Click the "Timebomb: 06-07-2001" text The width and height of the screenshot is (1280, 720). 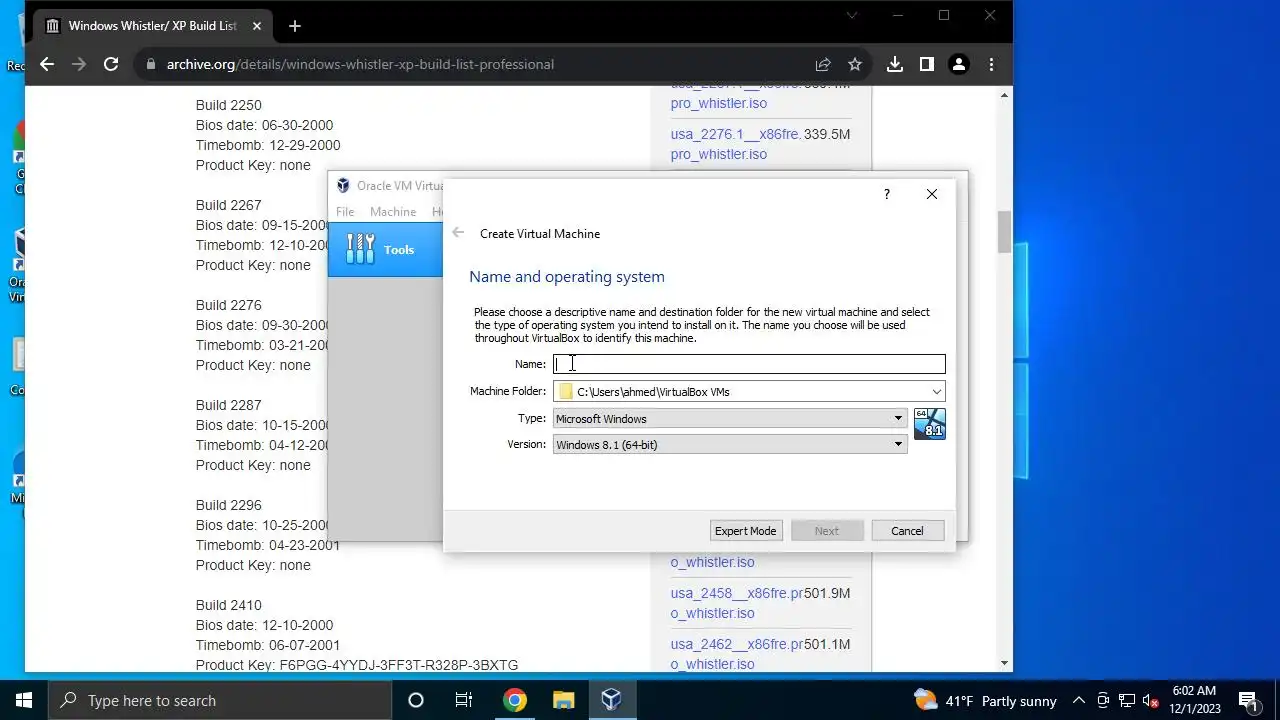click(268, 645)
